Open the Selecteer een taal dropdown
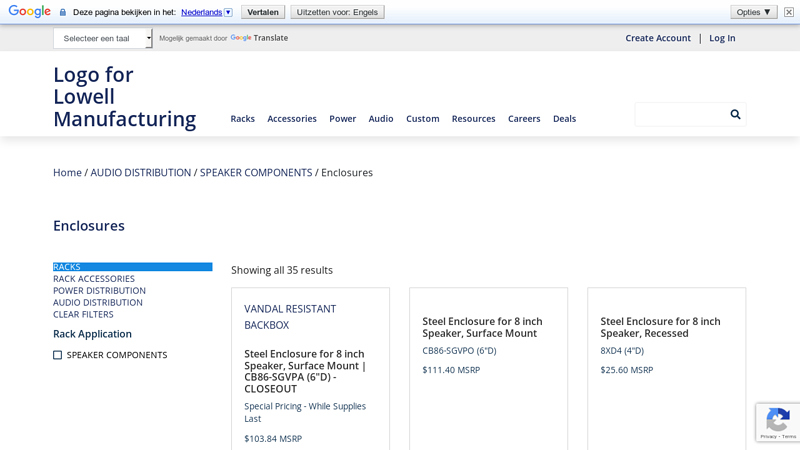800x450 pixels. tap(102, 38)
